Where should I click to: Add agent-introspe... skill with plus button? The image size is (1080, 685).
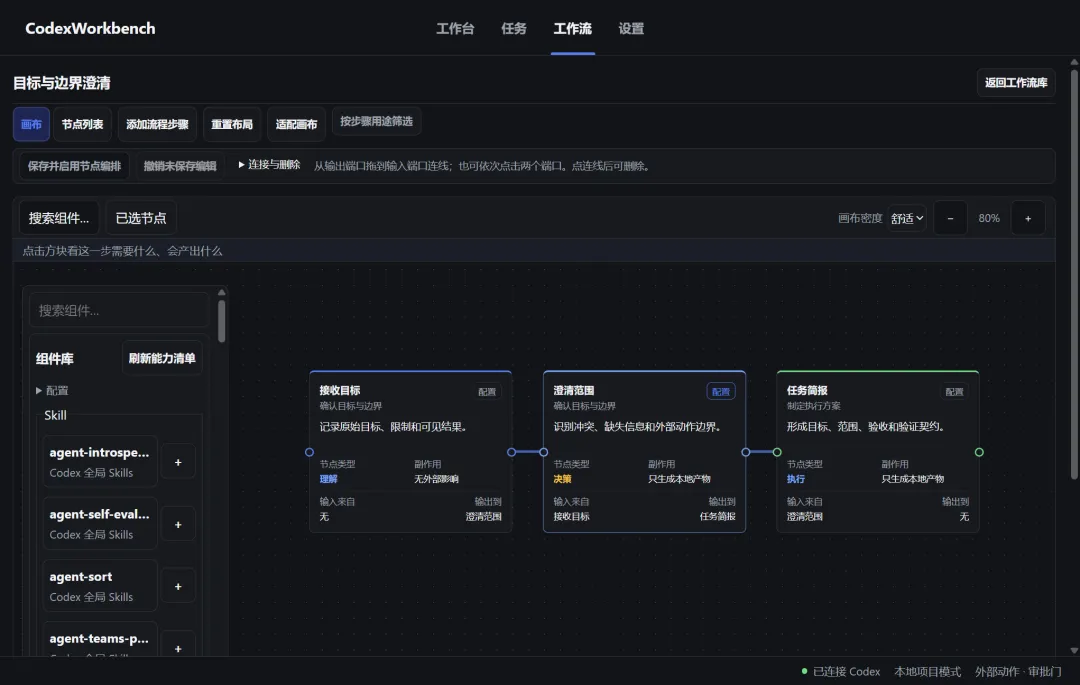coord(178,462)
